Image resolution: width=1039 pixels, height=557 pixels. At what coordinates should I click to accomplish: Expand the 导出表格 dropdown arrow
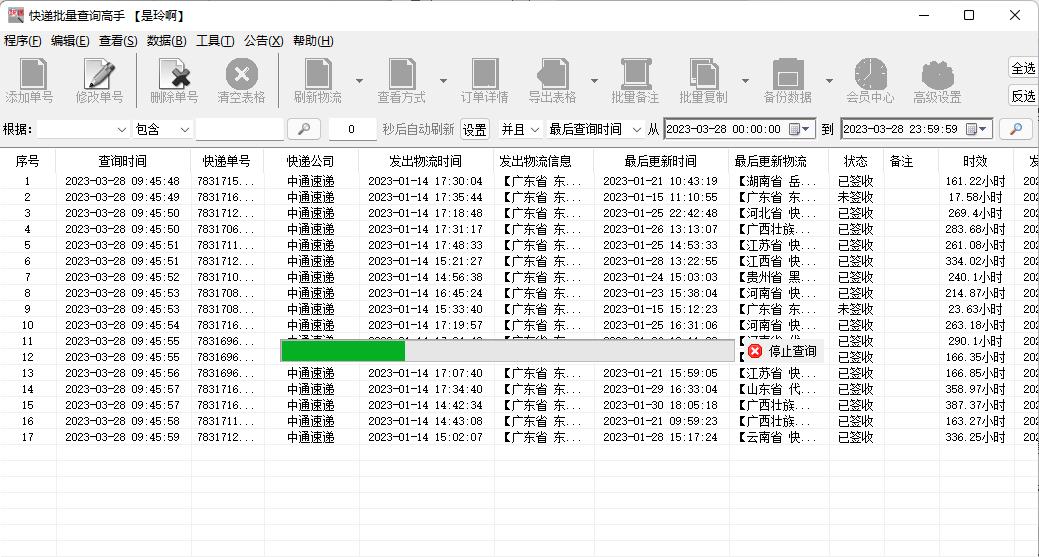pos(594,81)
